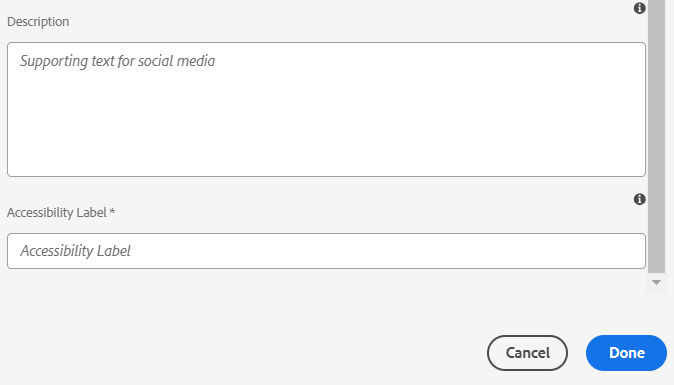Focus the Accessibility Label input field
The image size is (674, 385).
(x=326, y=251)
